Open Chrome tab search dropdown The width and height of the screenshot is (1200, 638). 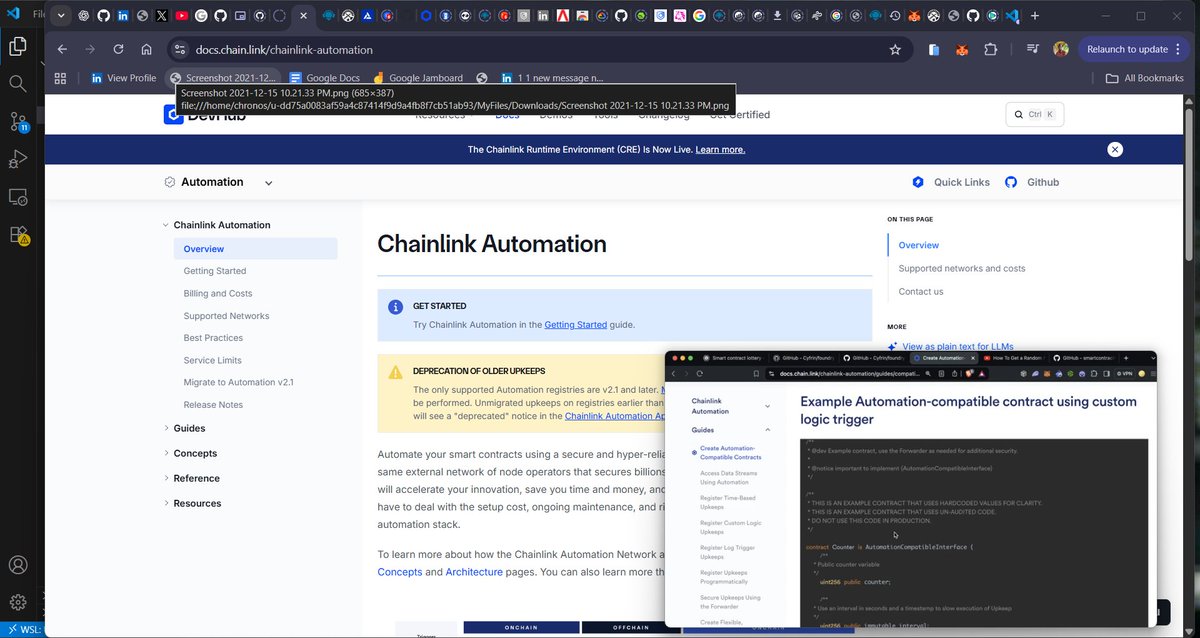[x=61, y=16]
